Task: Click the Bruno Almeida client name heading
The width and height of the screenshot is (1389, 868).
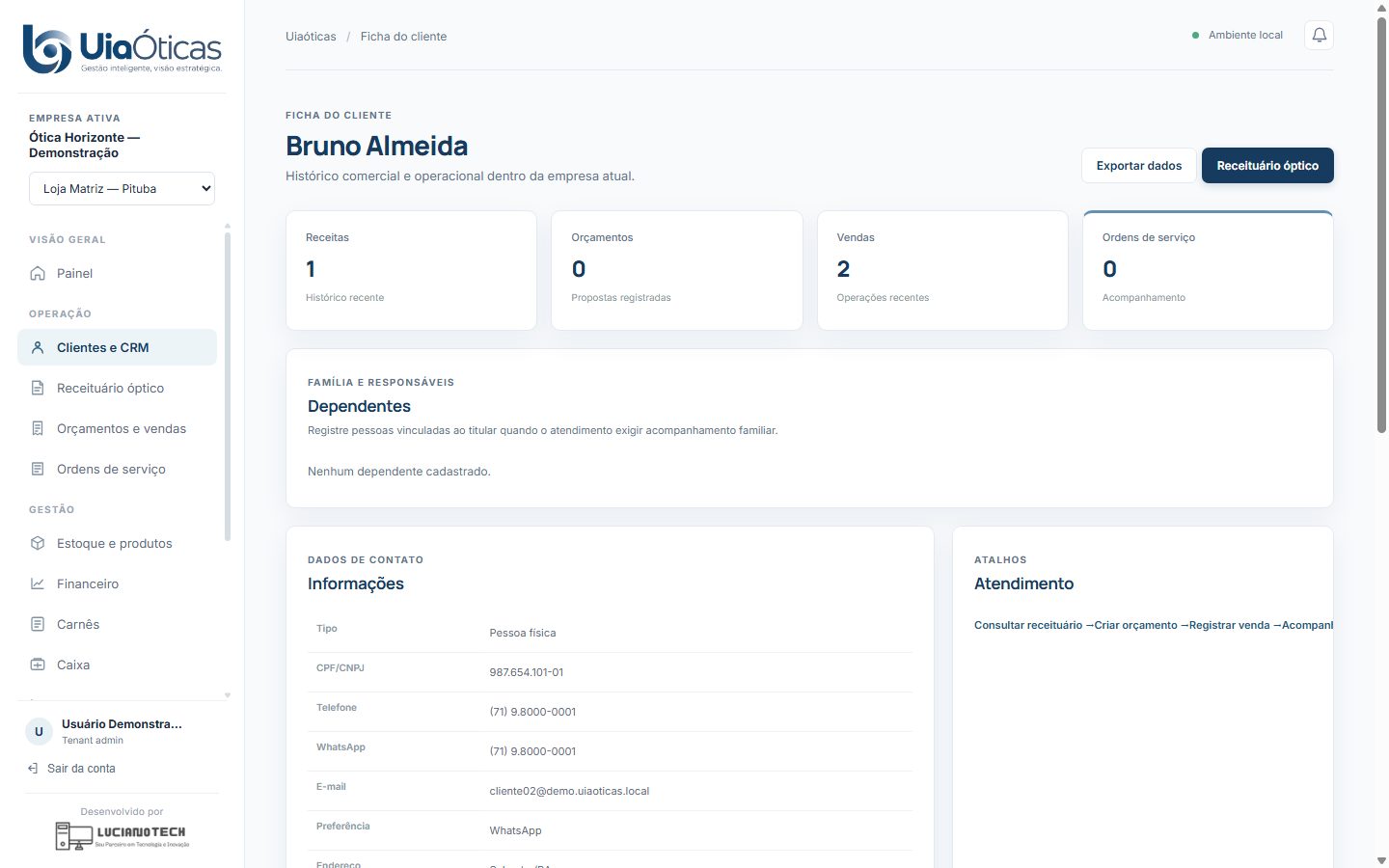Action: point(376,147)
